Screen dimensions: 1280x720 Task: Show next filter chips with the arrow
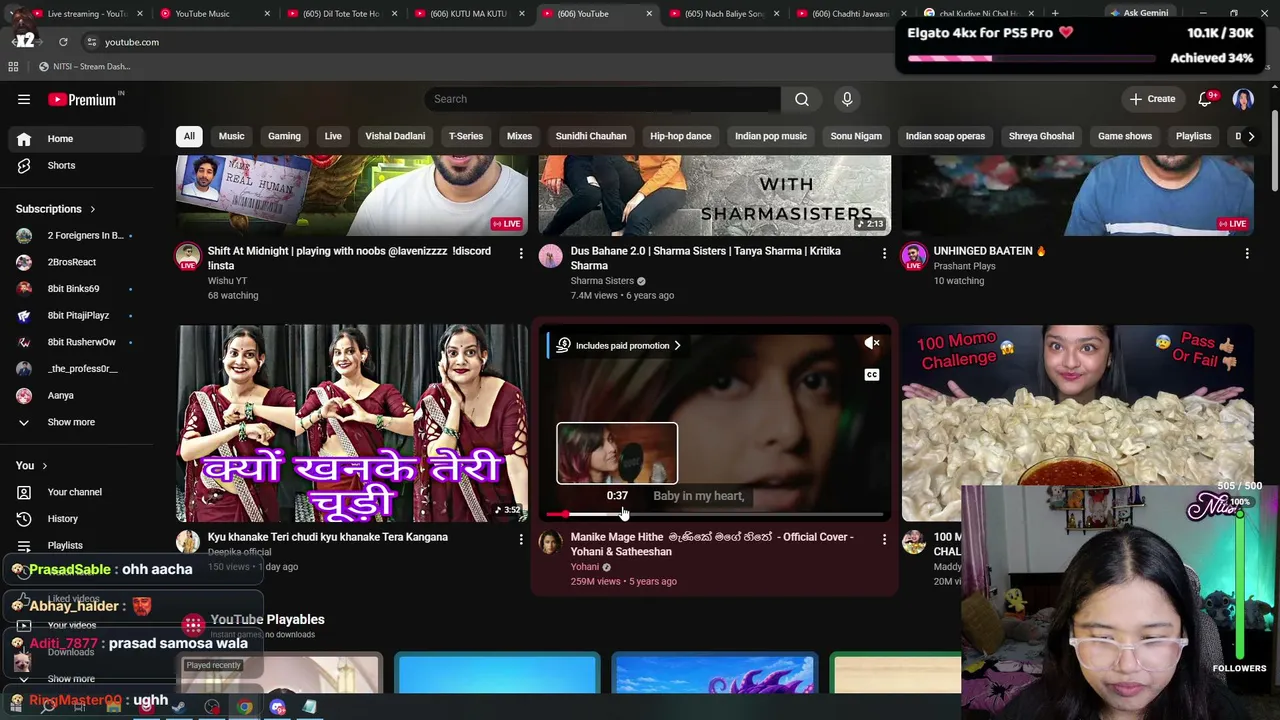[x=1251, y=137]
